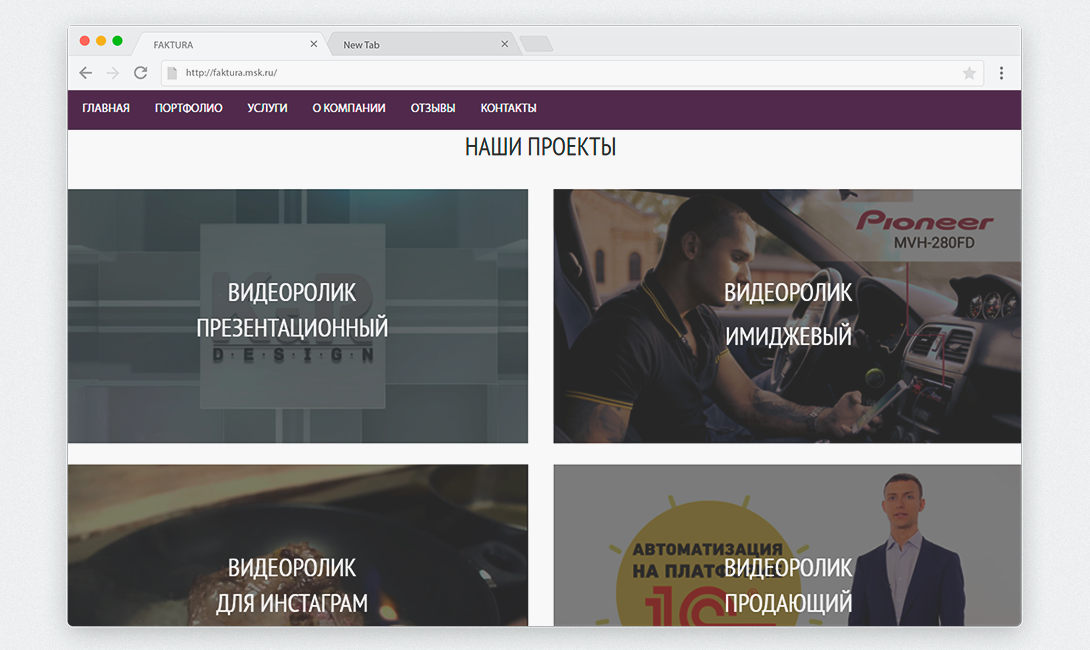Close the New Tab tab
1090x650 pixels.
coord(505,44)
